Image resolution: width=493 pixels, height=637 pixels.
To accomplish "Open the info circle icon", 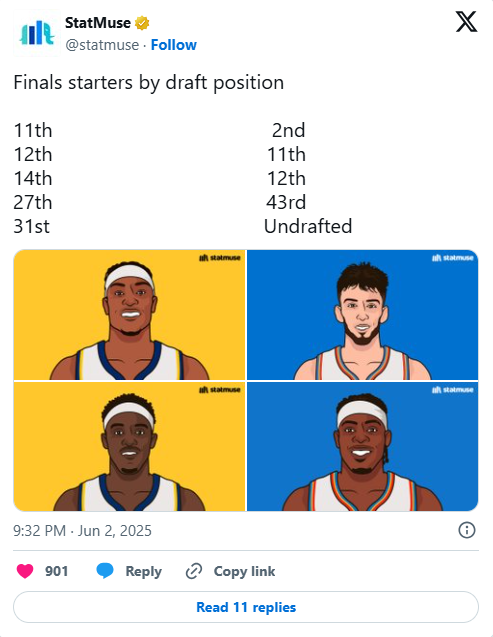I will 467,530.
